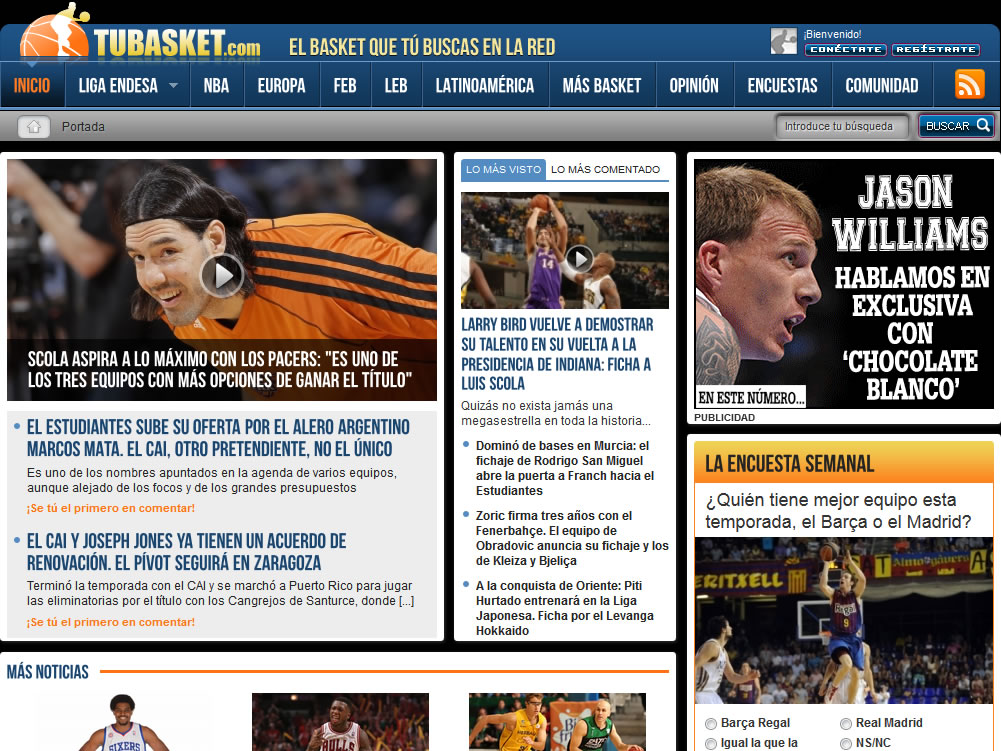This screenshot has width=1001, height=751.
Task: Open the CAI and Joseph Jones headline
Action: 186,552
